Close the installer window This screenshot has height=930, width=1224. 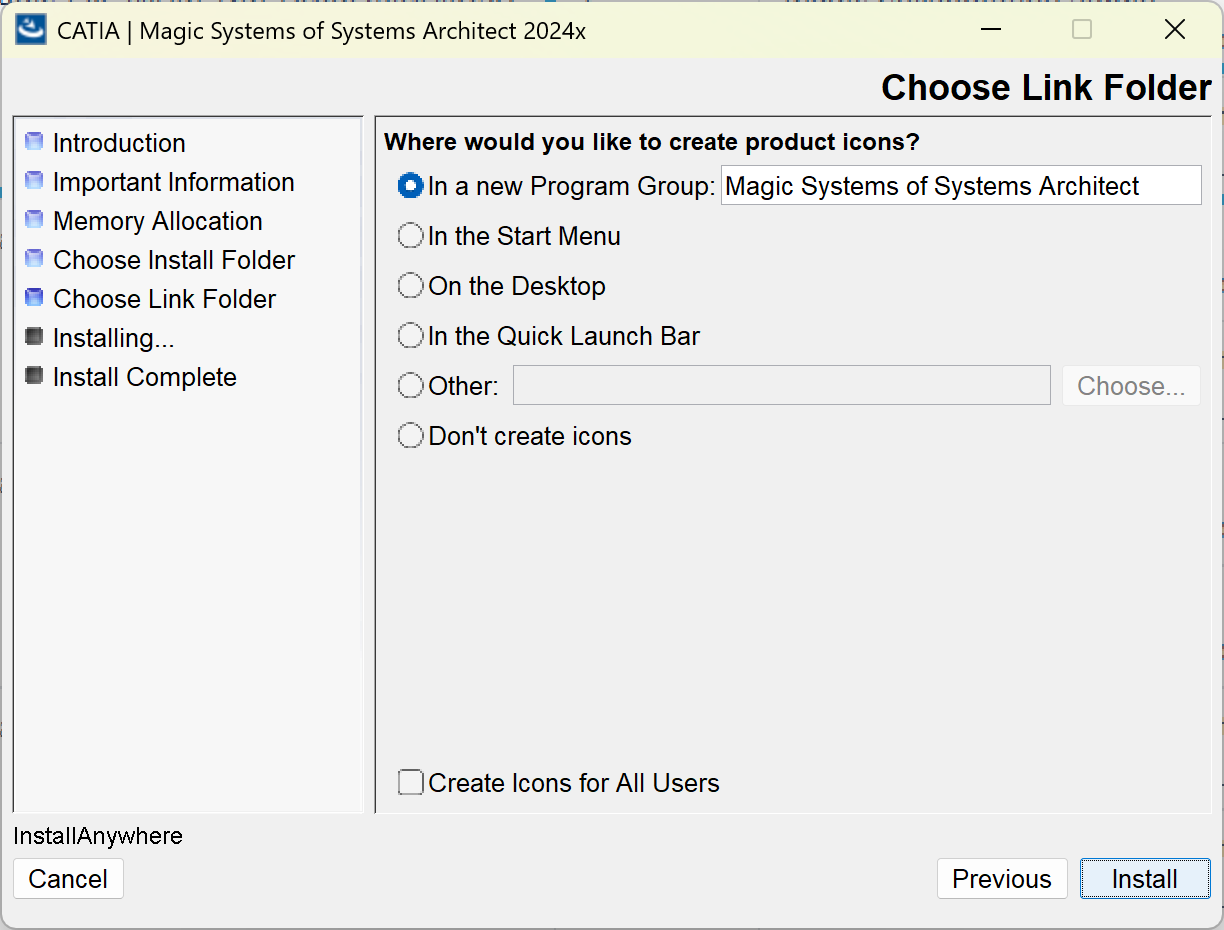(1175, 30)
